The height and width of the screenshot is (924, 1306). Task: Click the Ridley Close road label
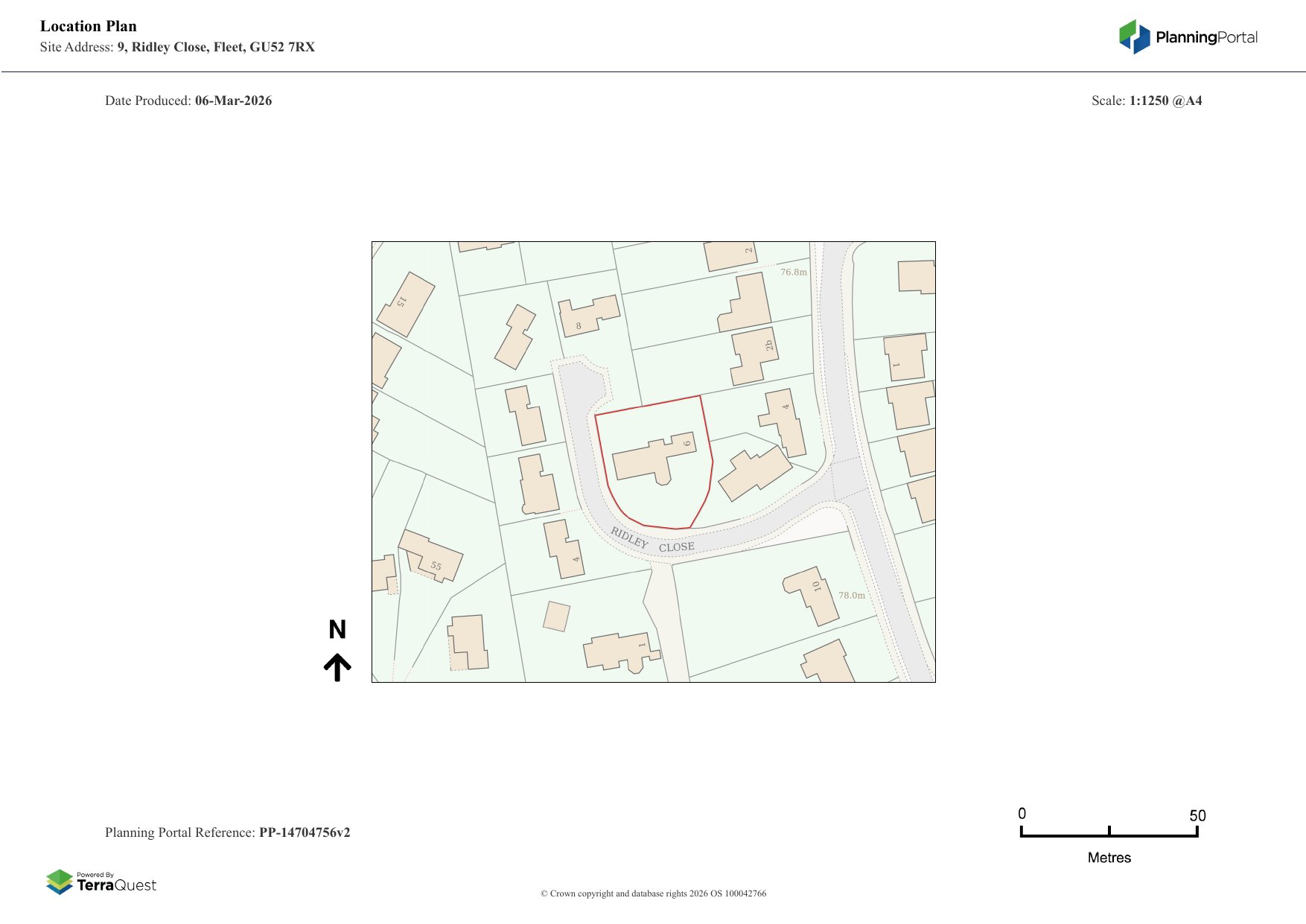pyautogui.click(x=652, y=542)
